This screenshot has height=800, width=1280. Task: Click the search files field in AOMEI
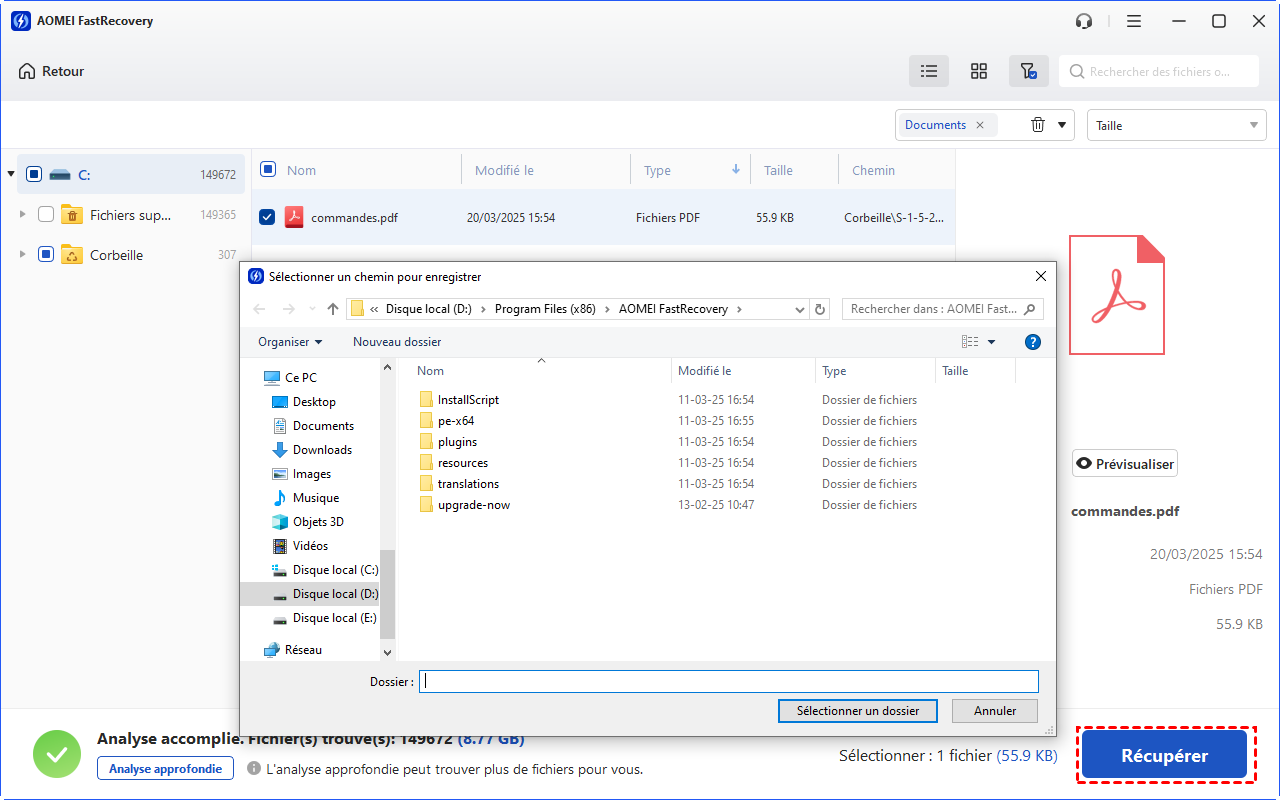coord(1159,71)
